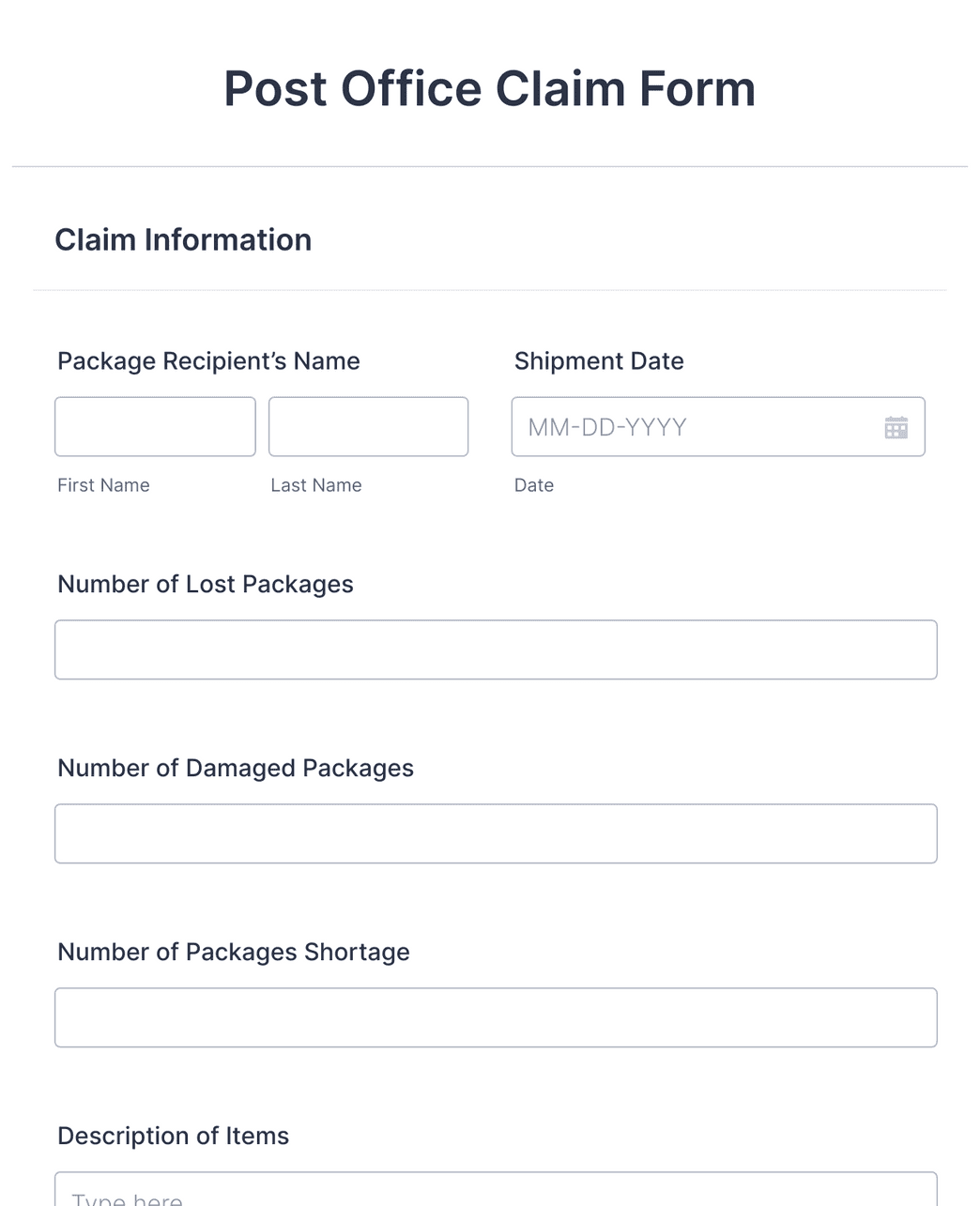Click the "Shipment Date" label text
980x1206 pixels.
(x=599, y=361)
